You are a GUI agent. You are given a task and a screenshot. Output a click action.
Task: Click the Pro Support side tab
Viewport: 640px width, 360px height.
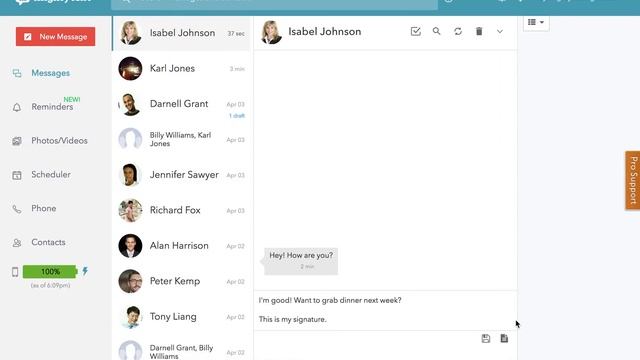point(633,180)
